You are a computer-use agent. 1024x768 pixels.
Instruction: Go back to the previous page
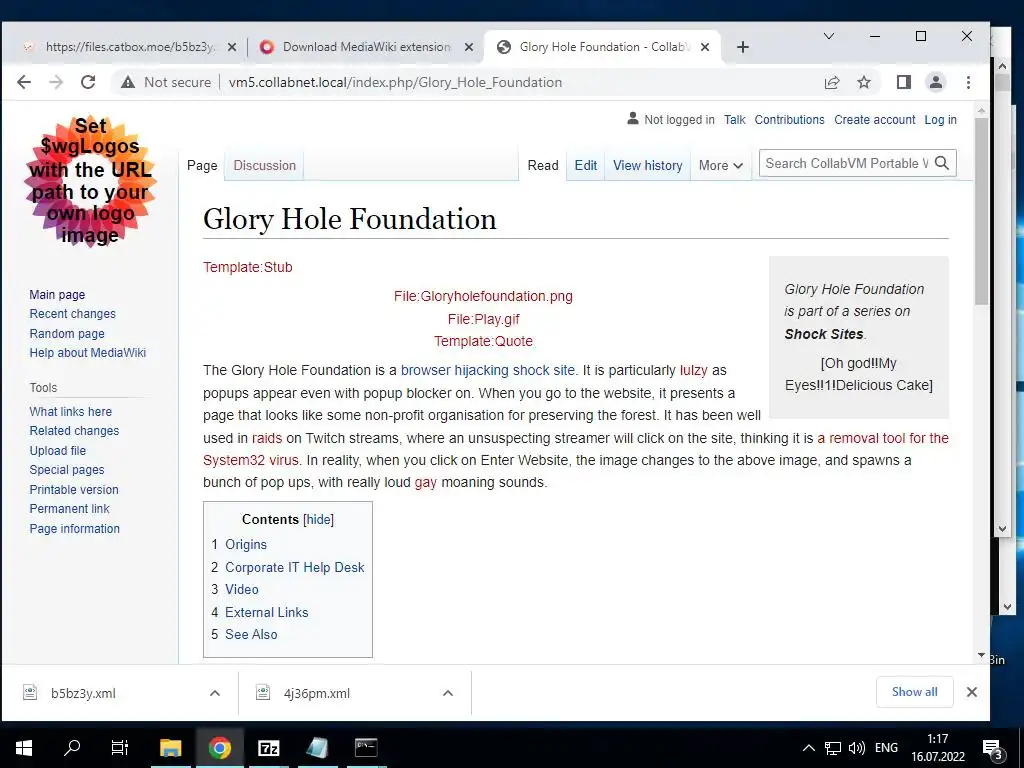(24, 82)
